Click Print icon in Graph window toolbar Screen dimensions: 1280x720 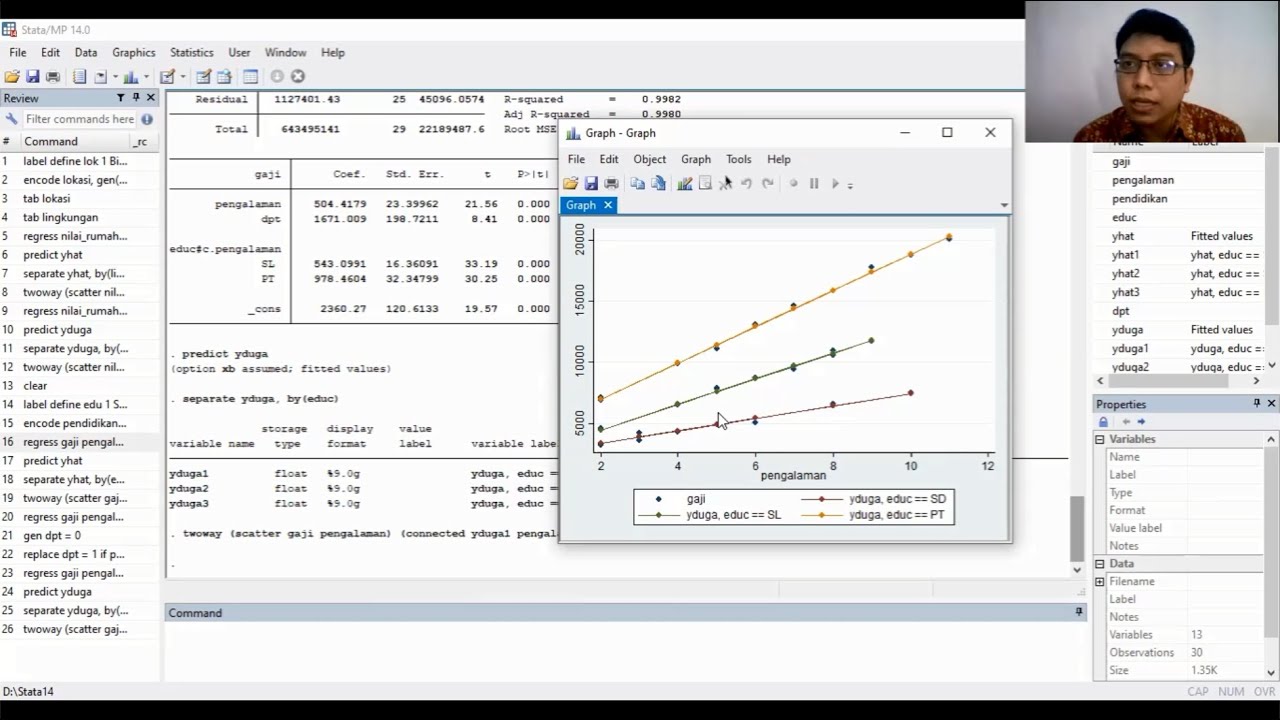[611, 184]
